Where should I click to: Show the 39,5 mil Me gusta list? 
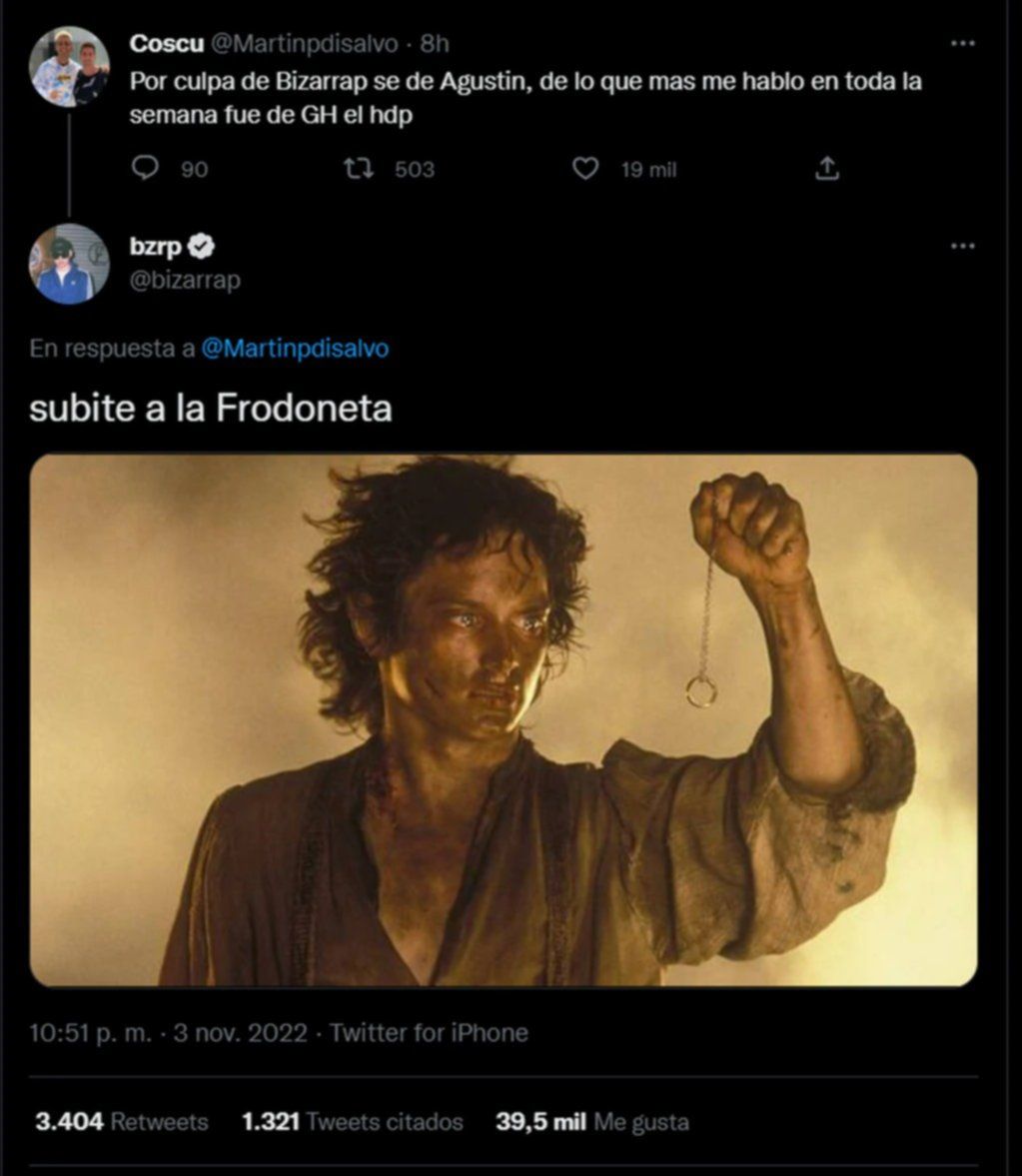(592, 1121)
